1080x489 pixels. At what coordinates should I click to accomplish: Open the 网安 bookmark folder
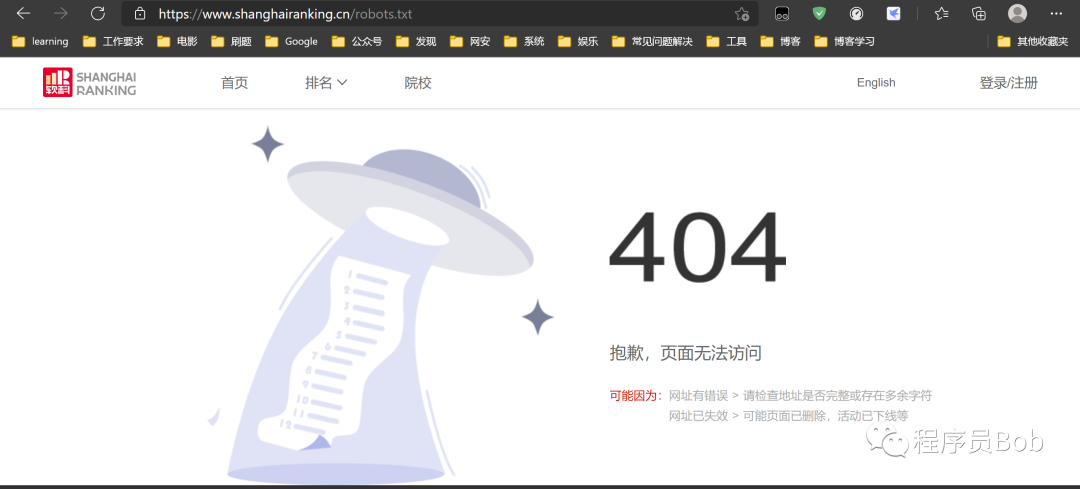[x=470, y=41]
